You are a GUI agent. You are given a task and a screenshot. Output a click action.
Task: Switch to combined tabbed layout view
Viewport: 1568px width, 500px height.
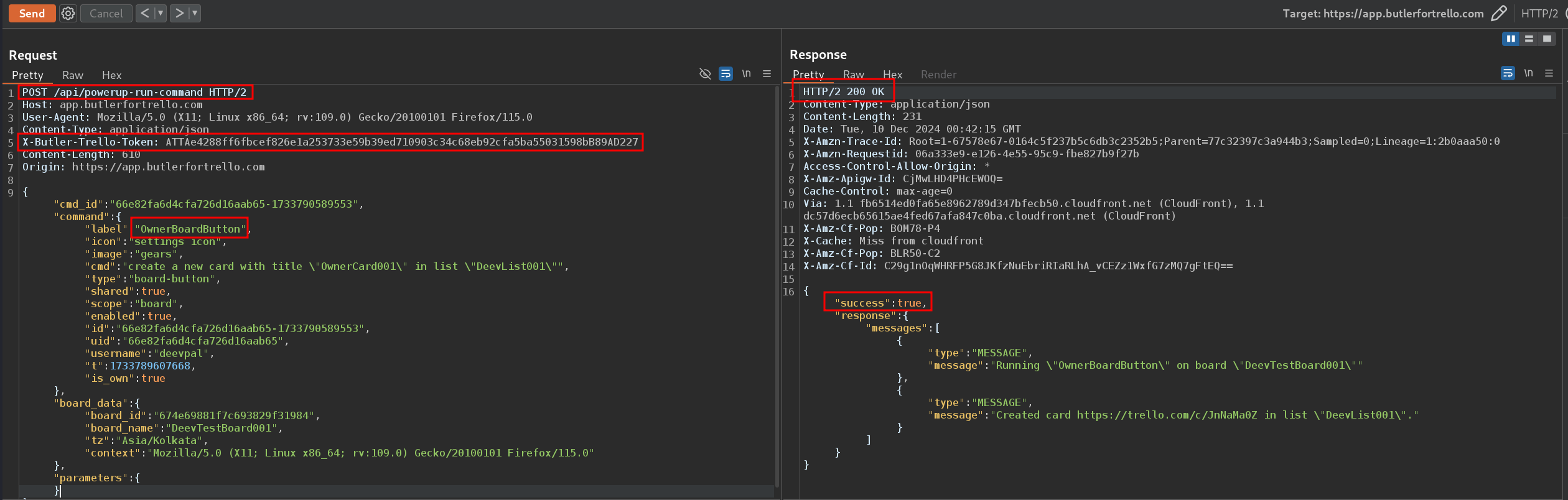(1547, 39)
